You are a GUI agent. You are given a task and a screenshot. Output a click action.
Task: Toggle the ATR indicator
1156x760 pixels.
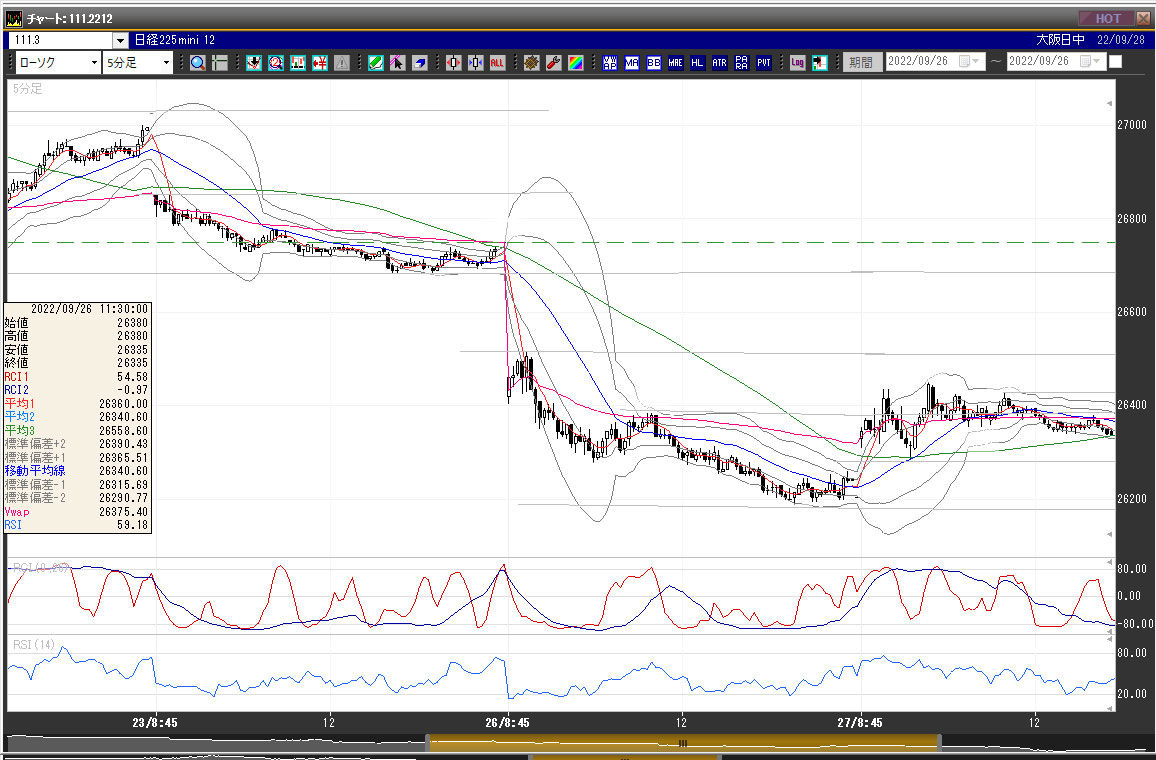click(720, 63)
